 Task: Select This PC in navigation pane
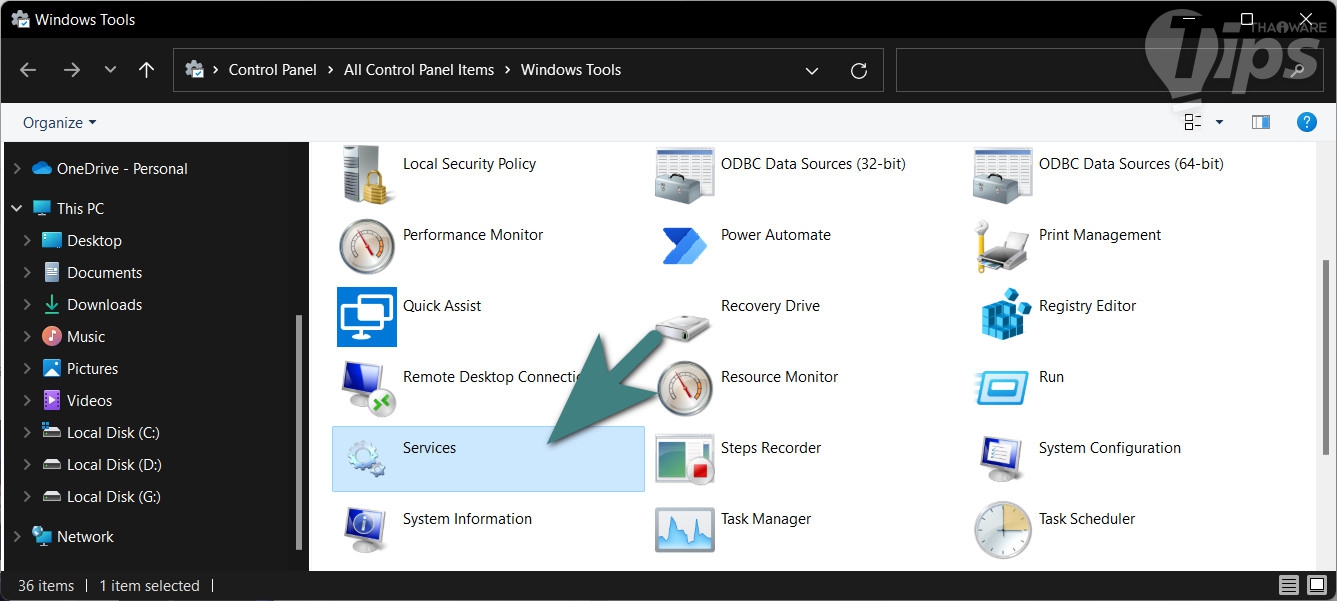tap(80, 209)
